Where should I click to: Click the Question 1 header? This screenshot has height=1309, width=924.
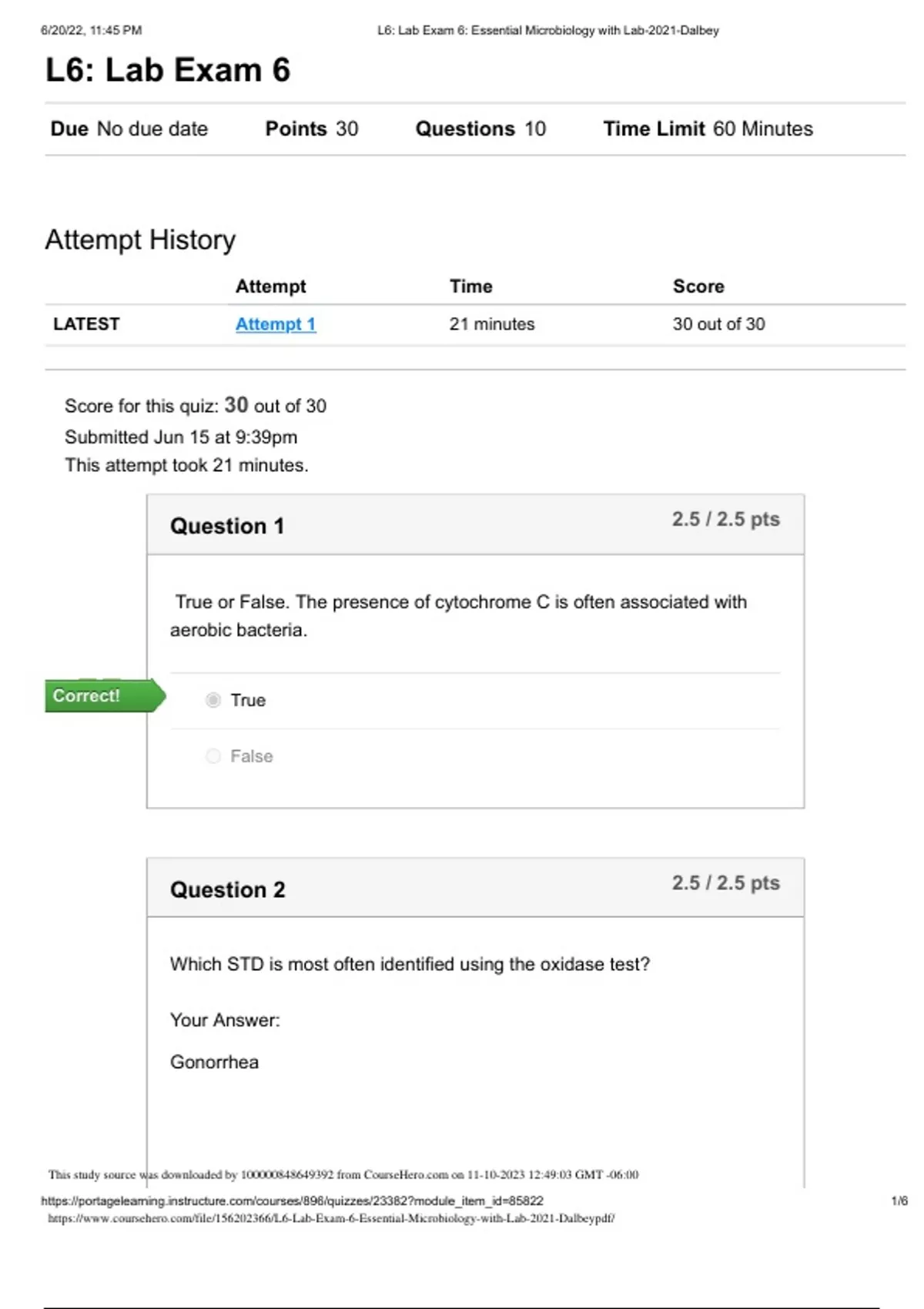click(227, 526)
